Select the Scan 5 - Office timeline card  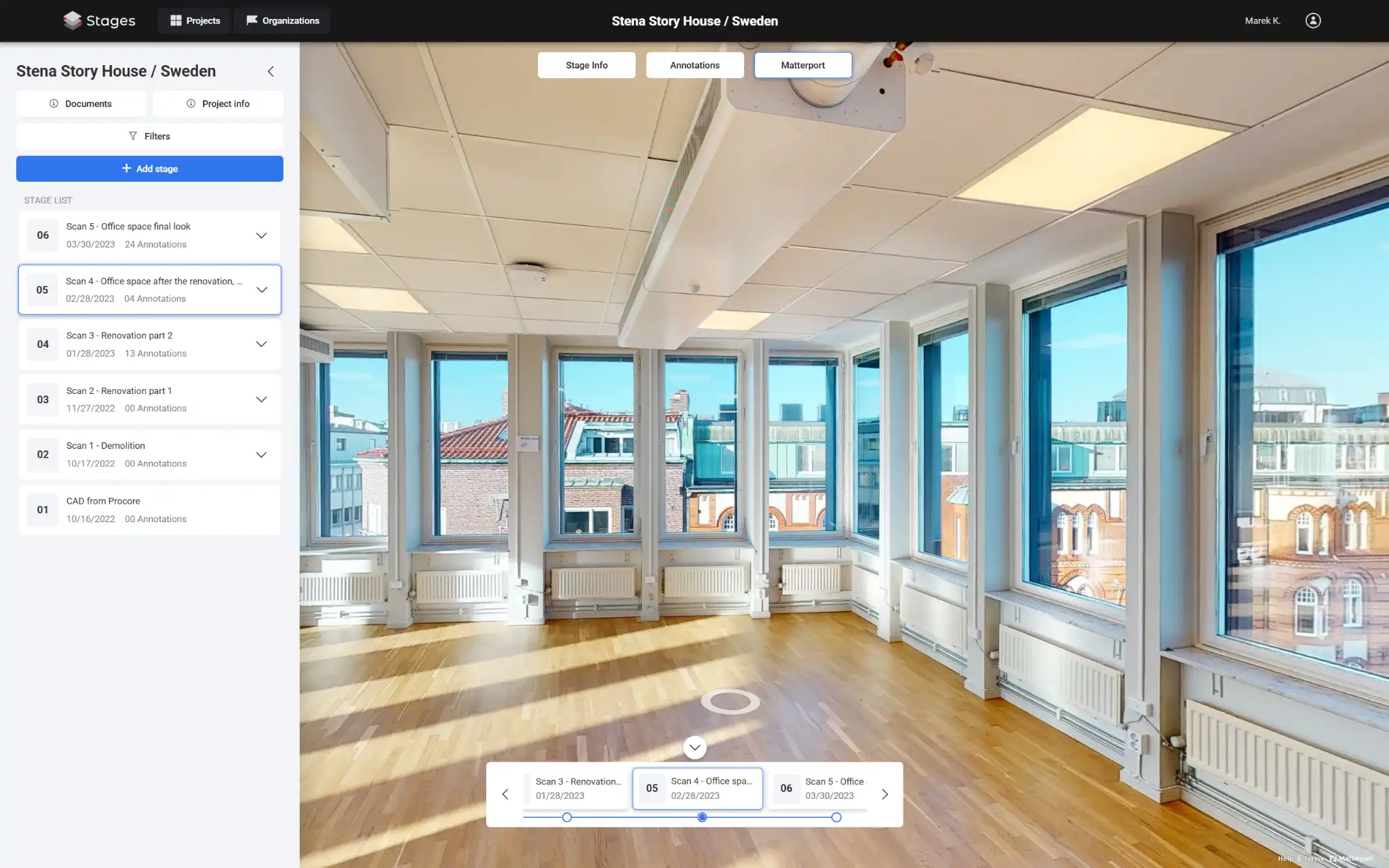point(818,789)
